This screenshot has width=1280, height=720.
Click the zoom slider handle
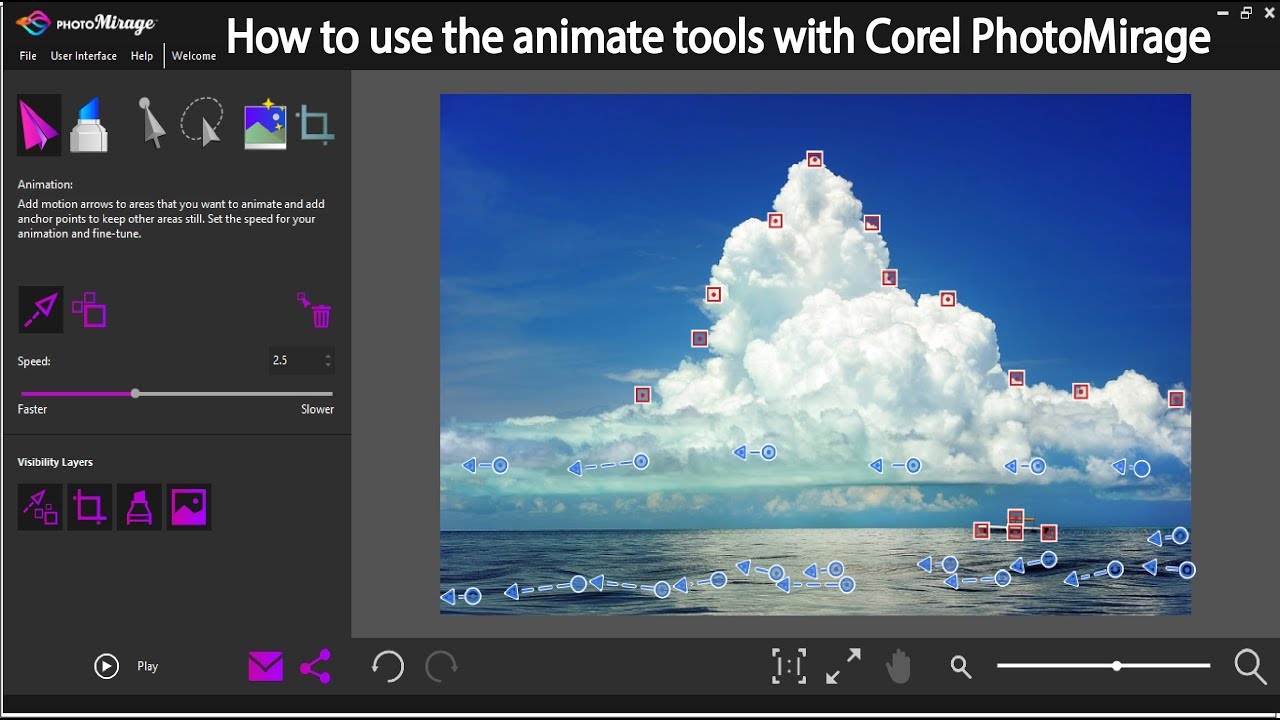click(x=1116, y=666)
